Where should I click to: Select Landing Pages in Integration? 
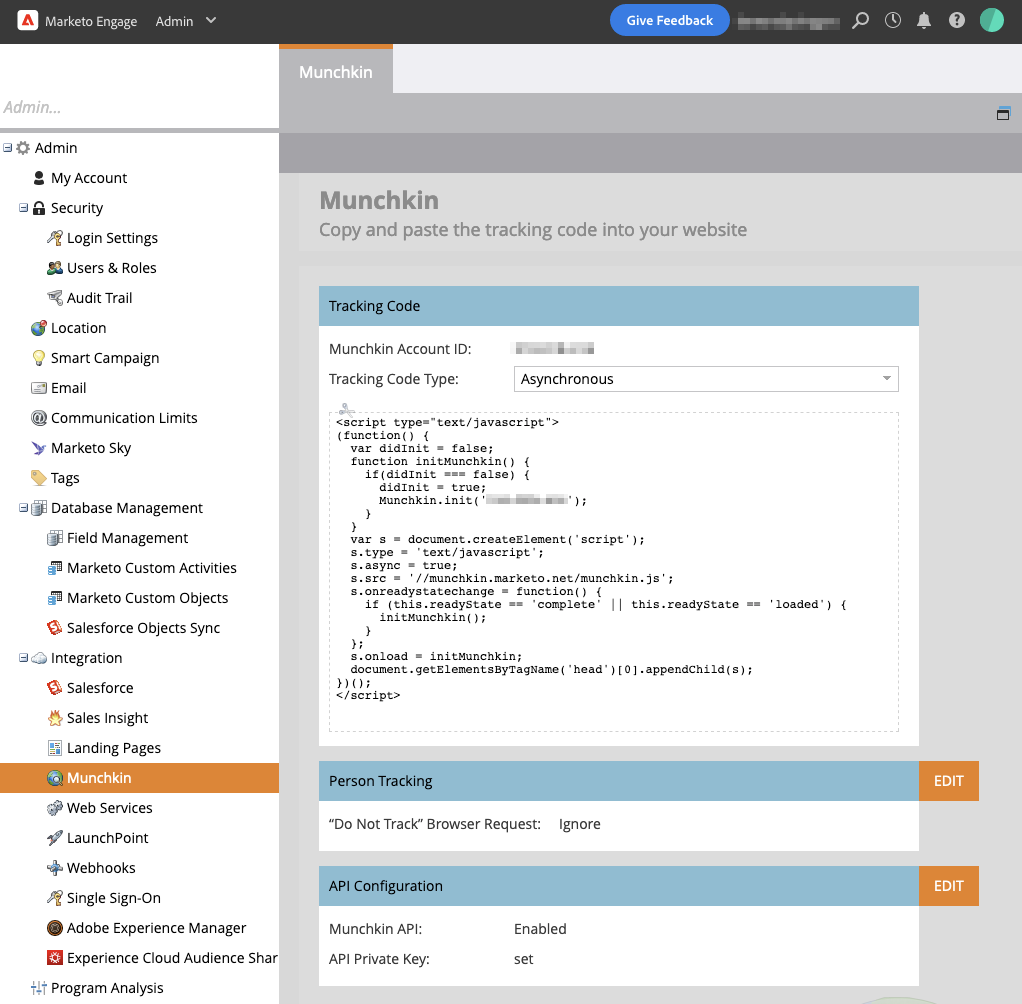coord(113,748)
